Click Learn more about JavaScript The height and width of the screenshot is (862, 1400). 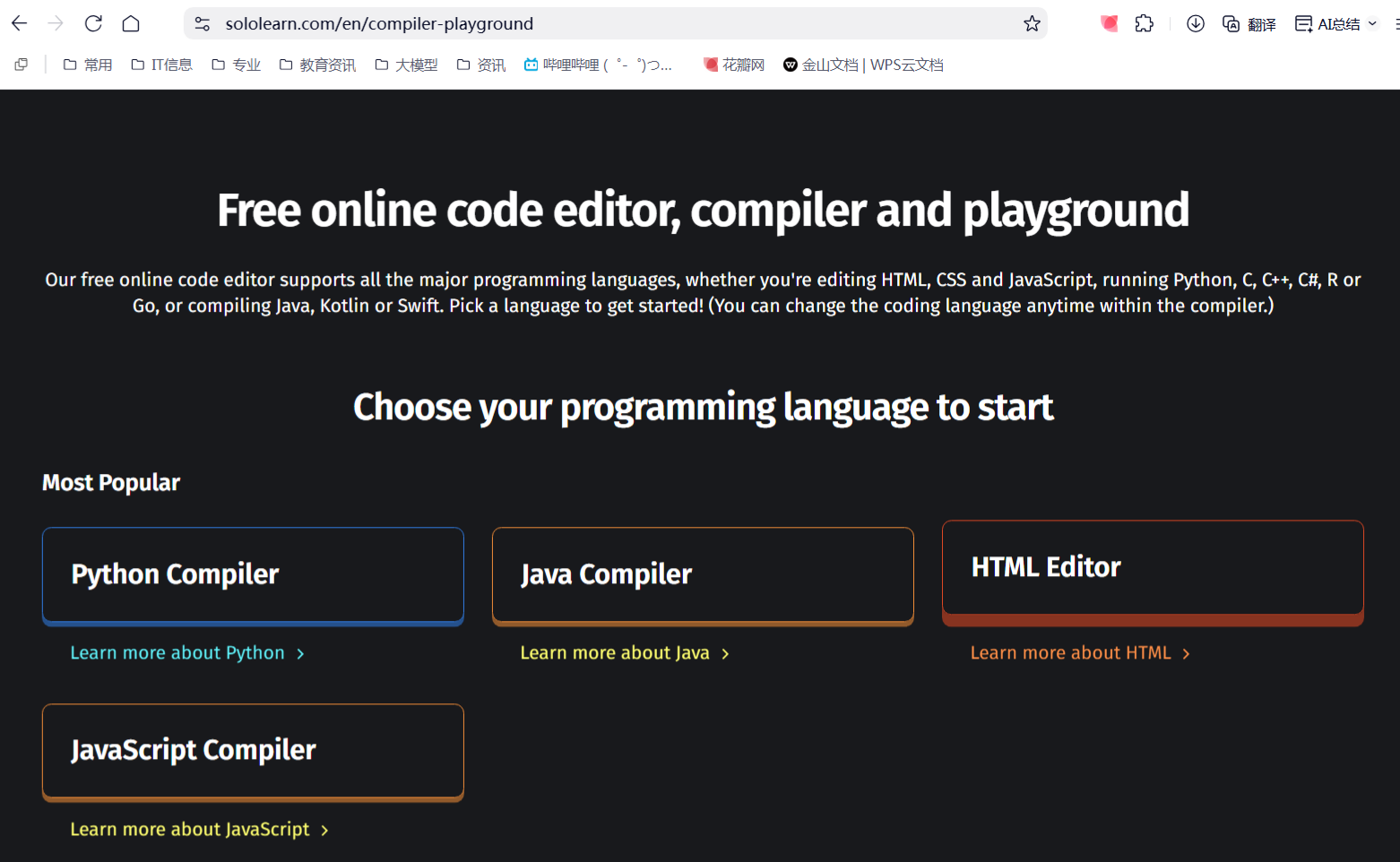pyautogui.click(x=189, y=829)
